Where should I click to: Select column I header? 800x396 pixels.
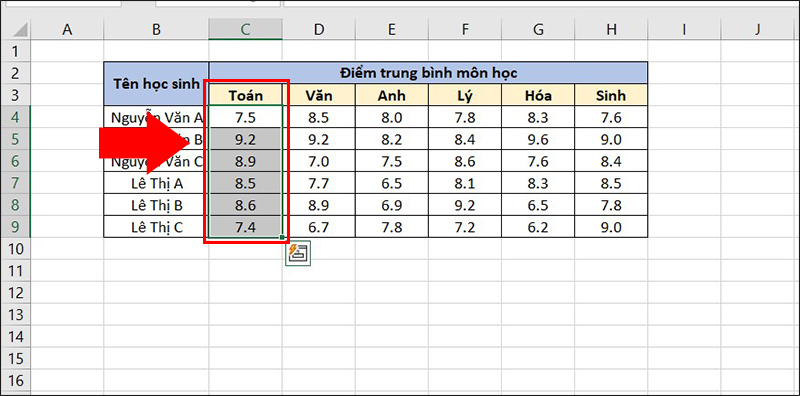tap(684, 30)
